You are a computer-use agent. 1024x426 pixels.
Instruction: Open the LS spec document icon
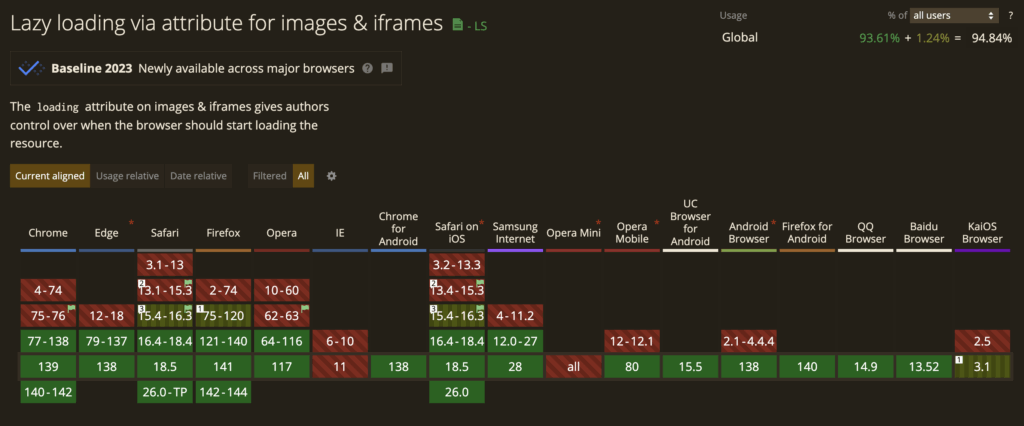click(457, 25)
